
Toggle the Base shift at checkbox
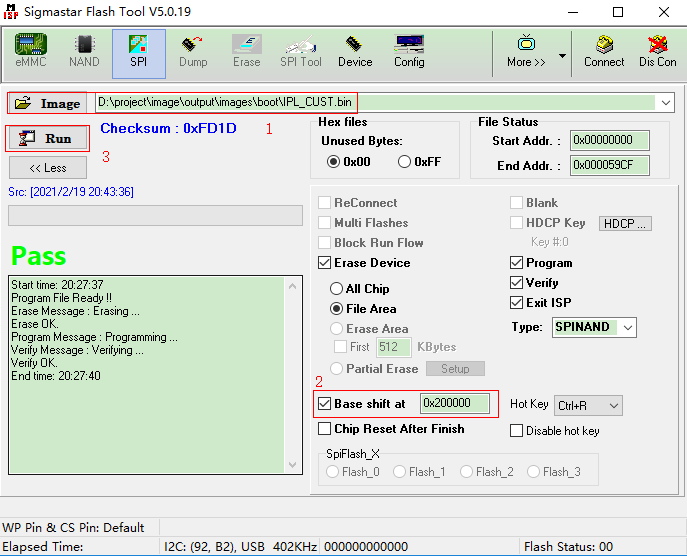324,403
